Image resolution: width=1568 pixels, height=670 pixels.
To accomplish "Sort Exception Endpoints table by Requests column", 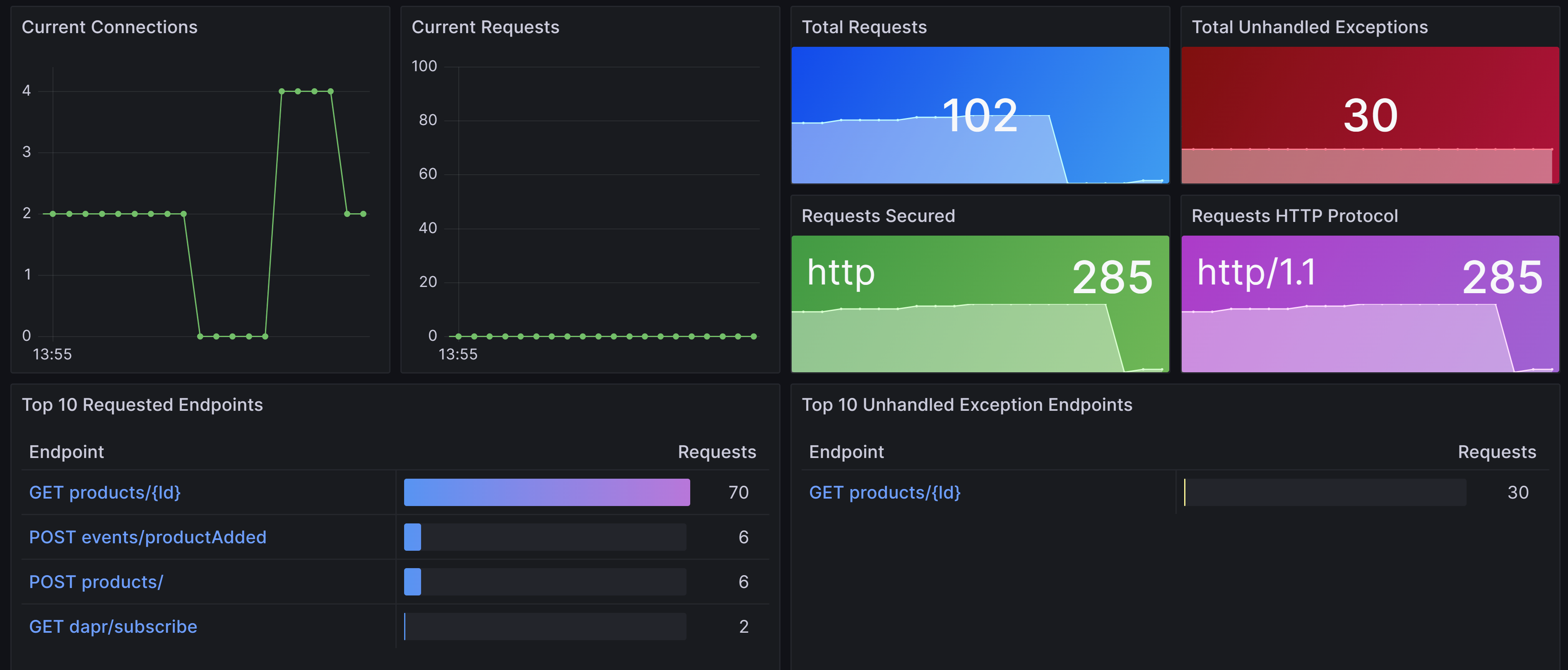I will pos(1496,452).
